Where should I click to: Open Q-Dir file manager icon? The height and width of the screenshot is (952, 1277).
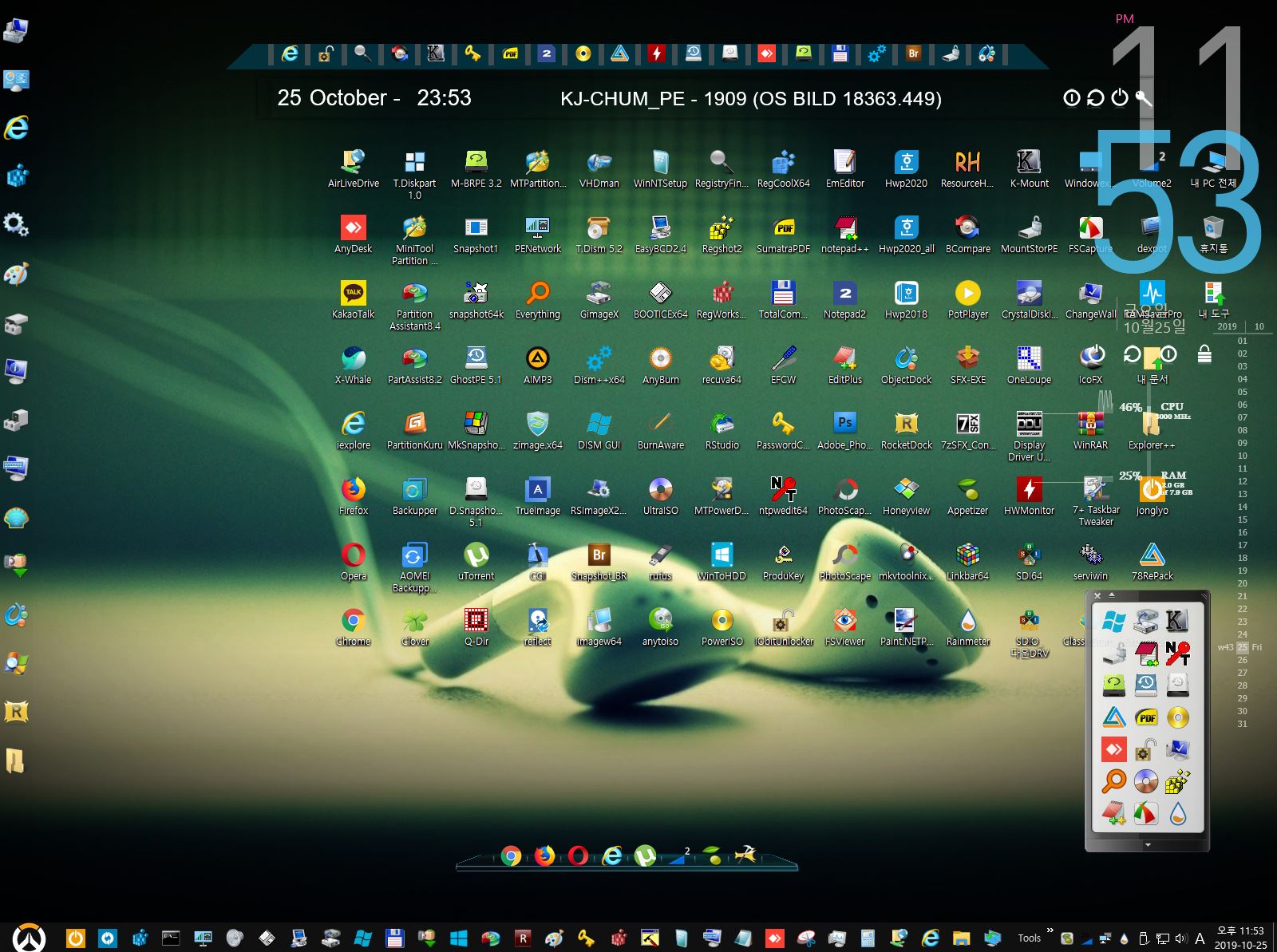pos(476,626)
